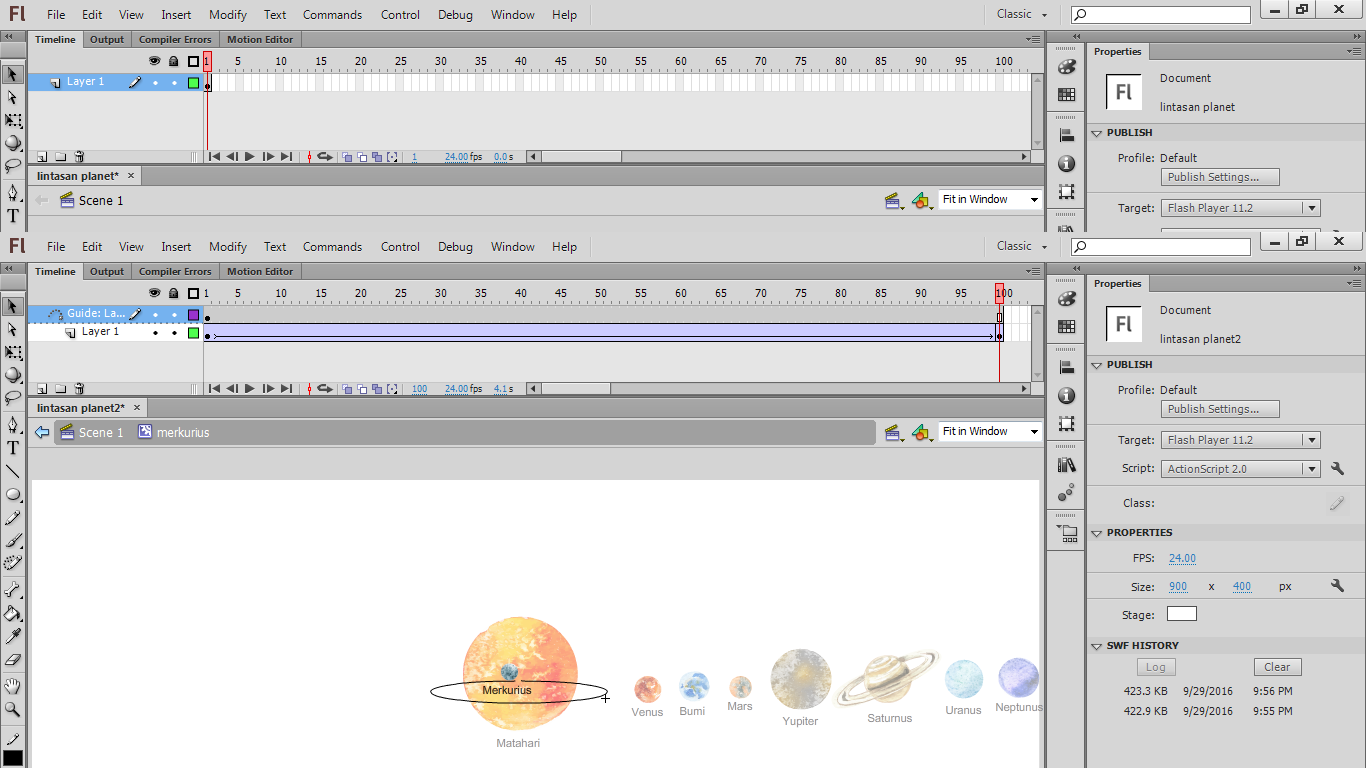1366x768 pixels.
Task: Toggle visibility dot for the Guide layer
Action: (155, 314)
